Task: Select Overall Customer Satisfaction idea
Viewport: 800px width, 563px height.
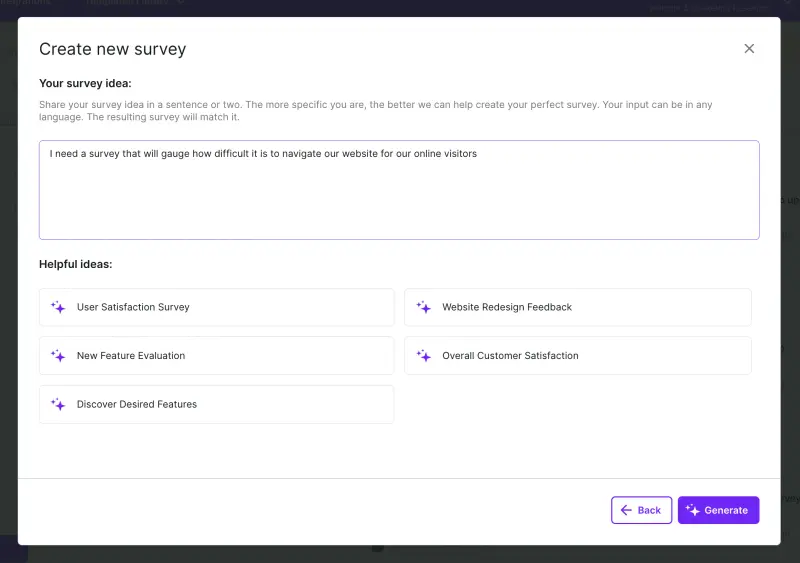Action: tap(578, 356)
